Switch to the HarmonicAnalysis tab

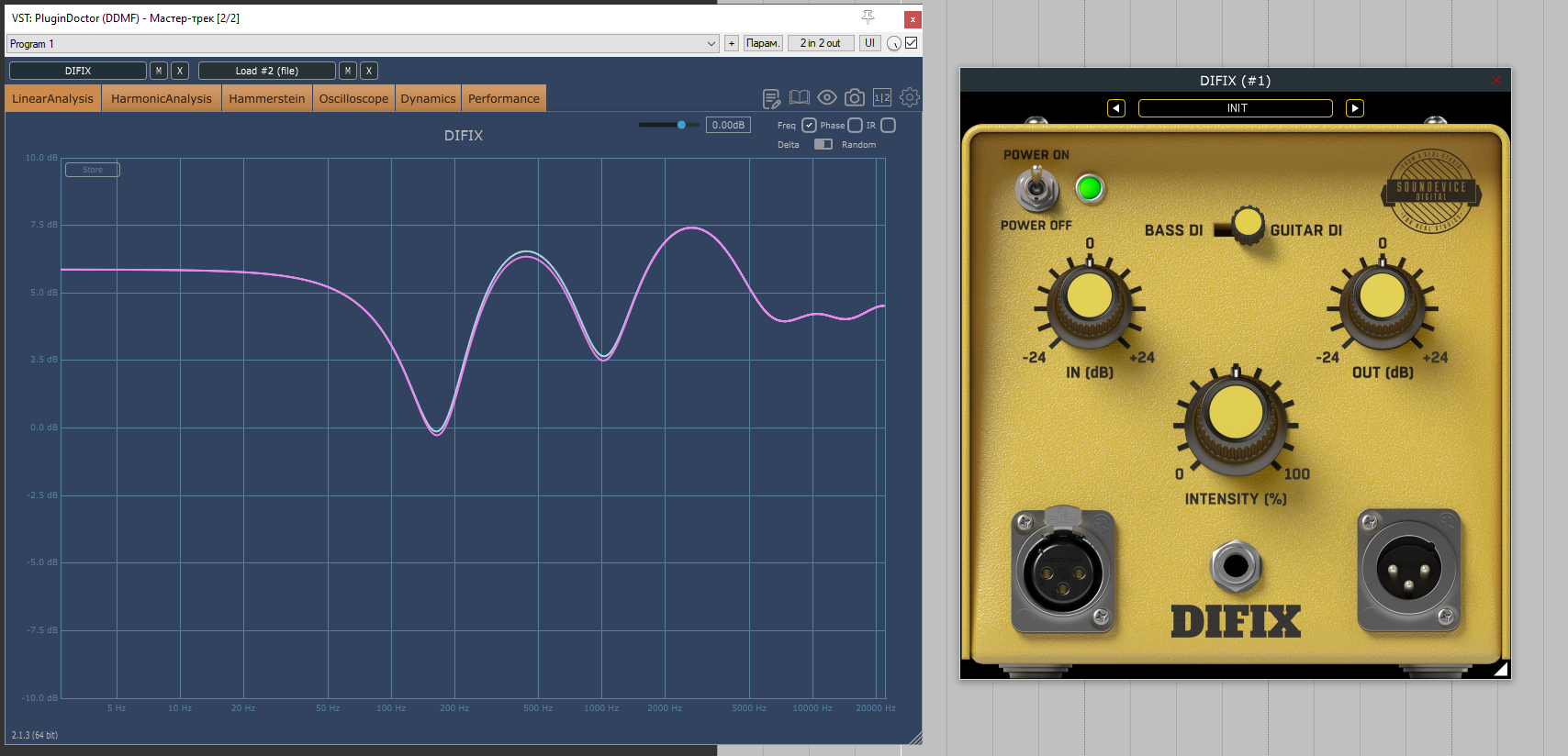point(162,98)
